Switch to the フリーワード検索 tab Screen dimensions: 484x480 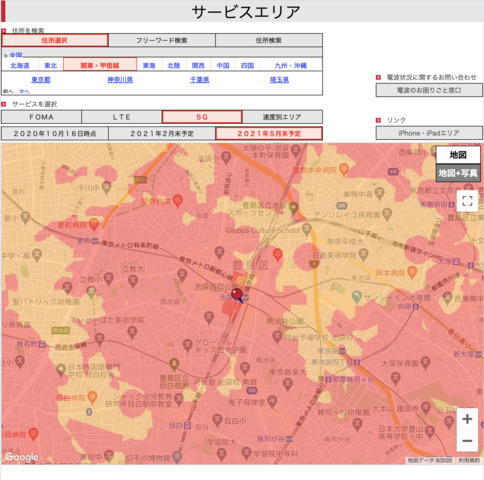162,40
